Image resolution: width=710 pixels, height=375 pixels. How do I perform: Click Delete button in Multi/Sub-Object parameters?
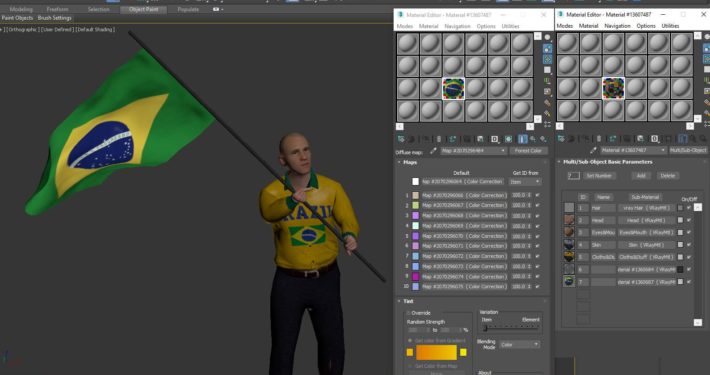(x=667, y=176)
